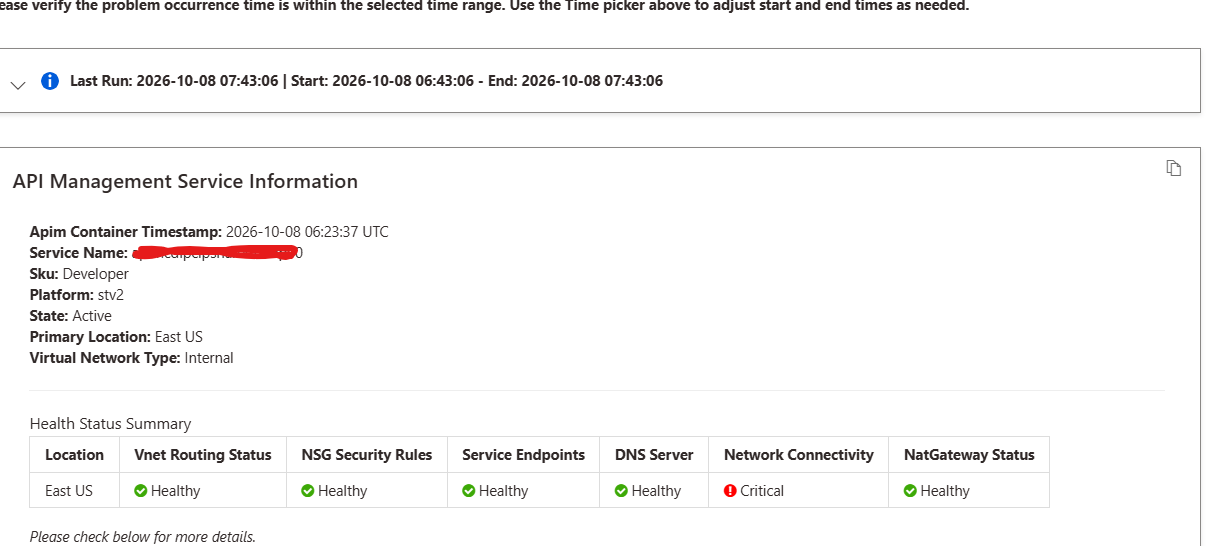Select the Vnet Routing Status column header
1215x546 pixels.
[203, 455]
